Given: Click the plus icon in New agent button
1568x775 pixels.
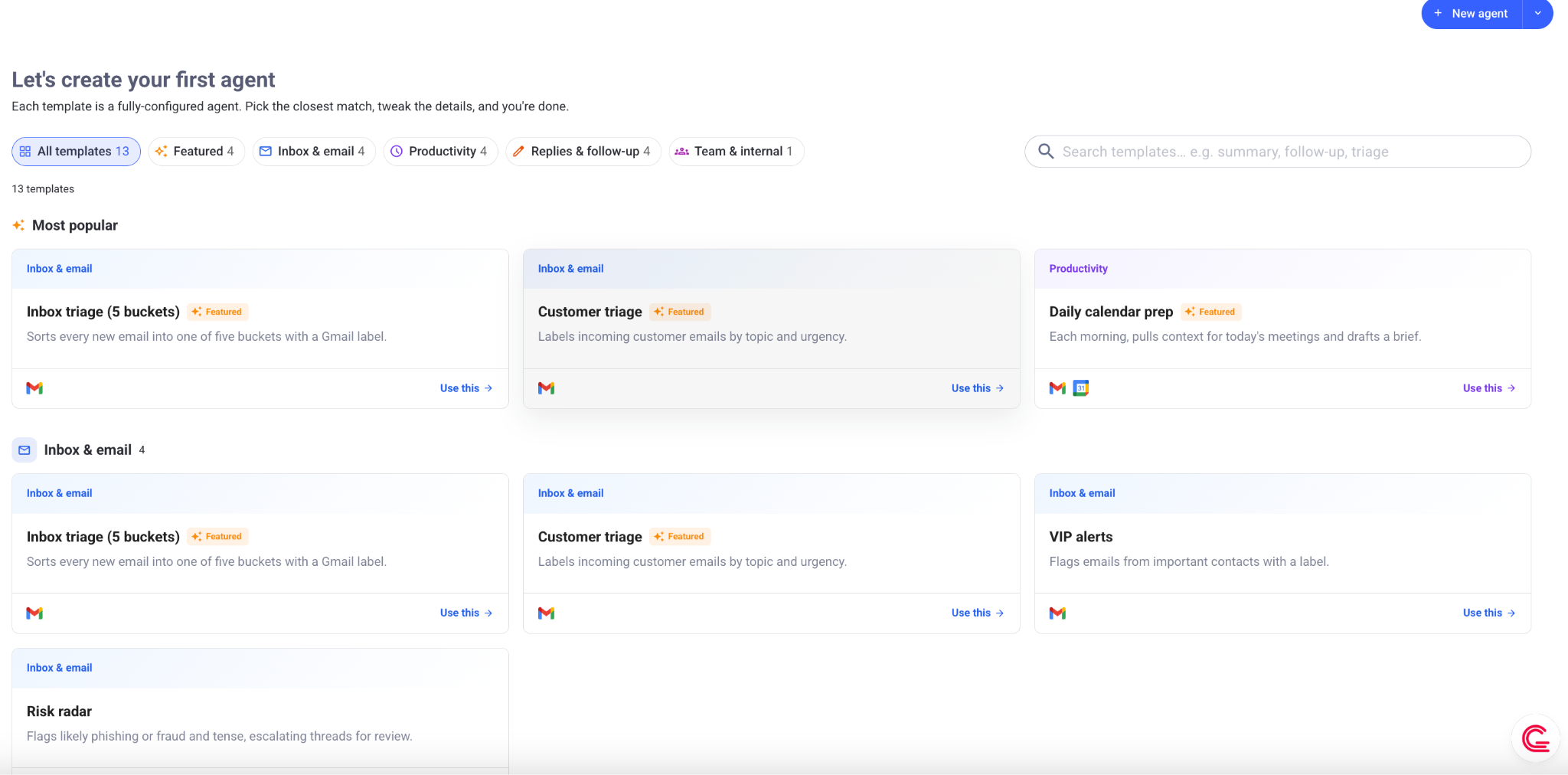Looking at the screenshot, I should [1438, 13].
